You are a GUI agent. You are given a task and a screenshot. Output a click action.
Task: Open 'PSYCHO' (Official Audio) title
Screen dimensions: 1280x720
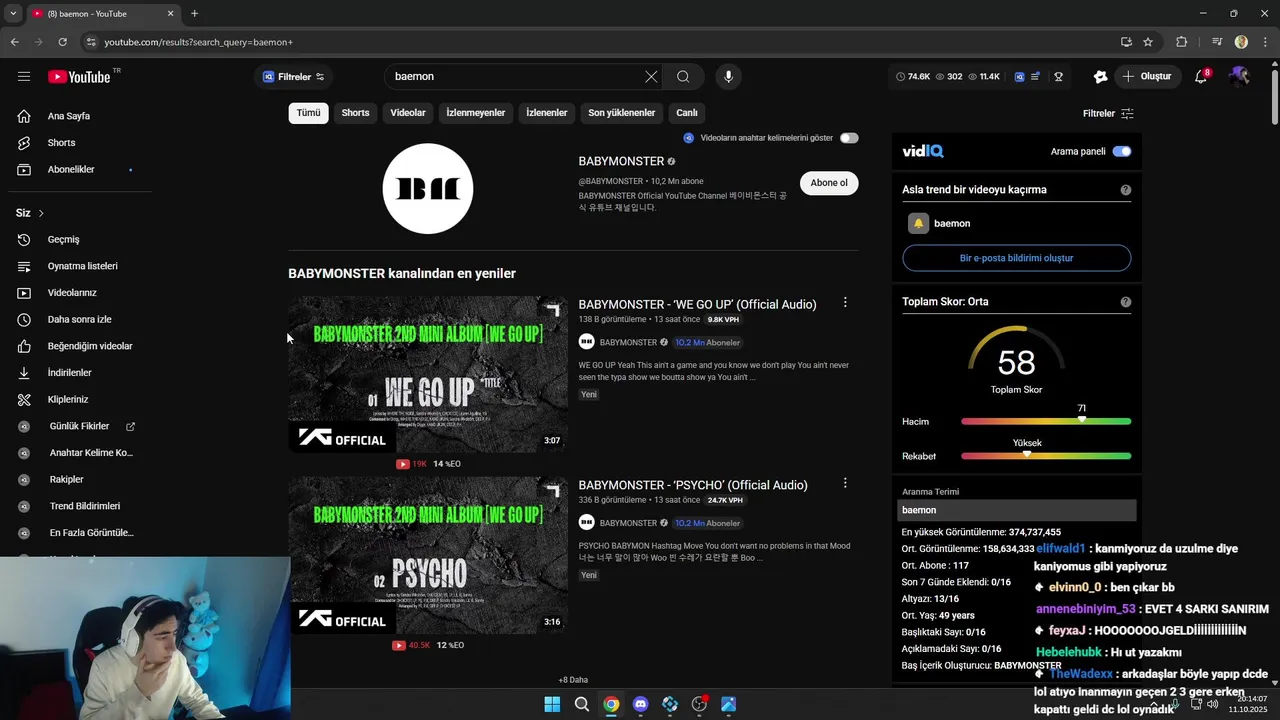click(693, 485)
